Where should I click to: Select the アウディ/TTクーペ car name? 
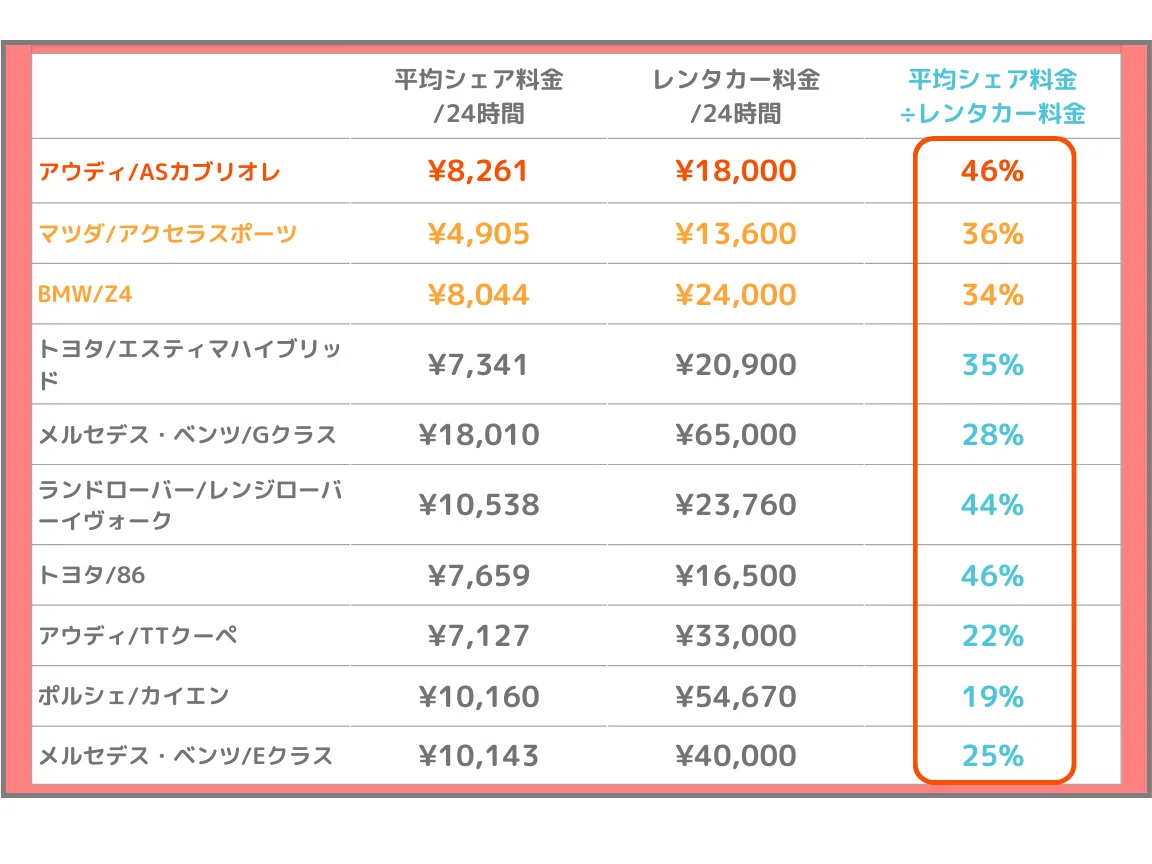point(138,636)
